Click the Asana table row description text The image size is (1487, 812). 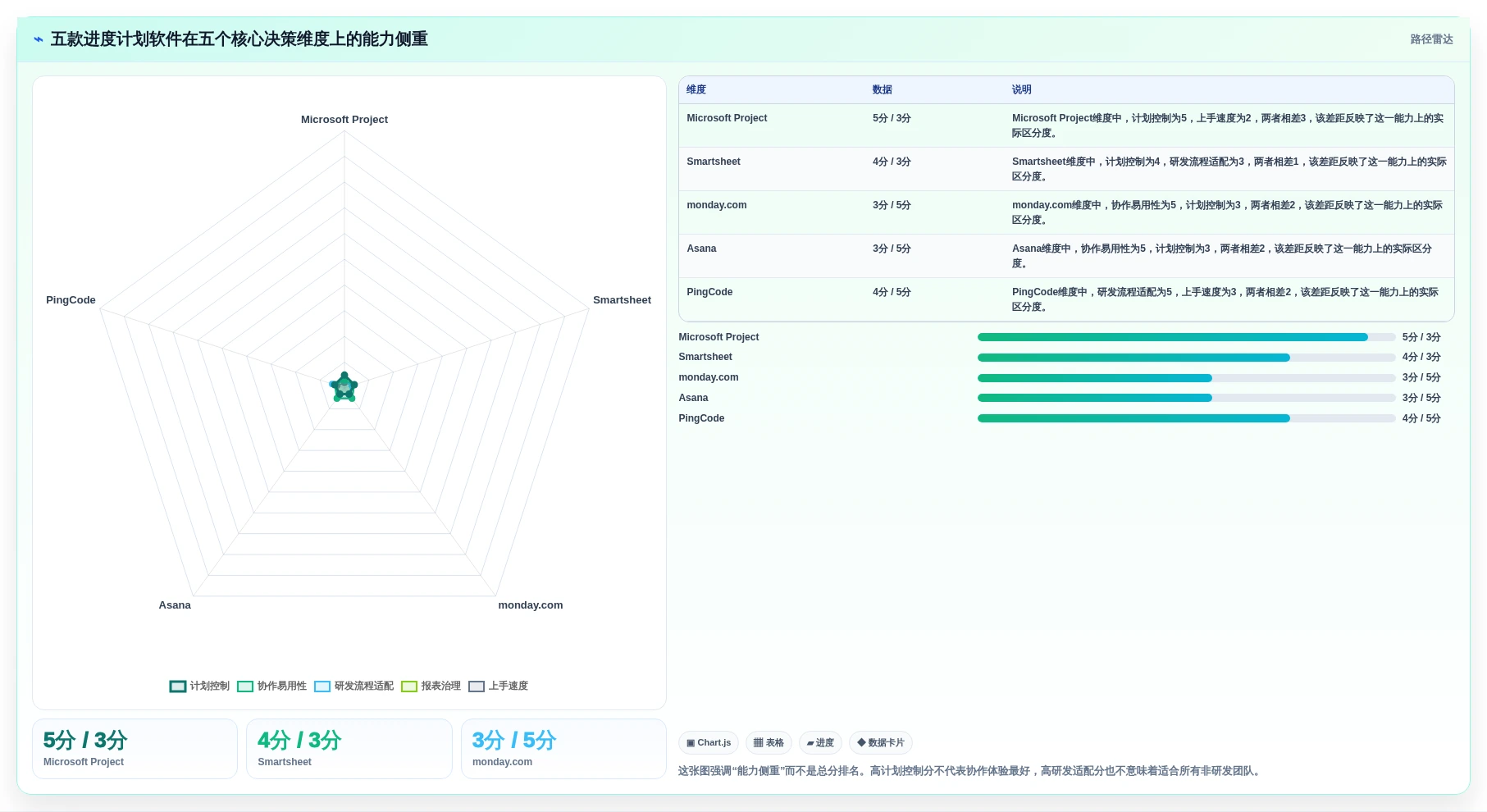point(1222,256)
